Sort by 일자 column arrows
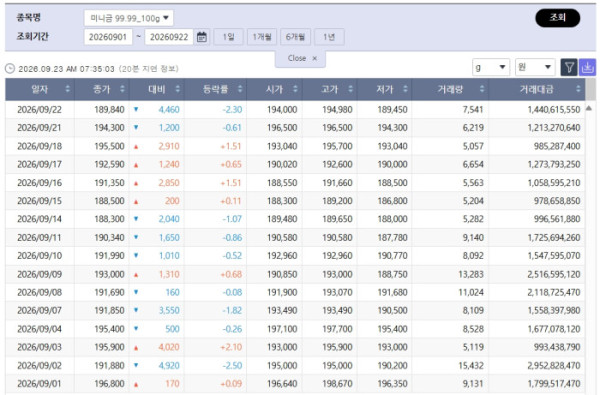Viewport: 600px width, 395px height. tap(67, 89)
